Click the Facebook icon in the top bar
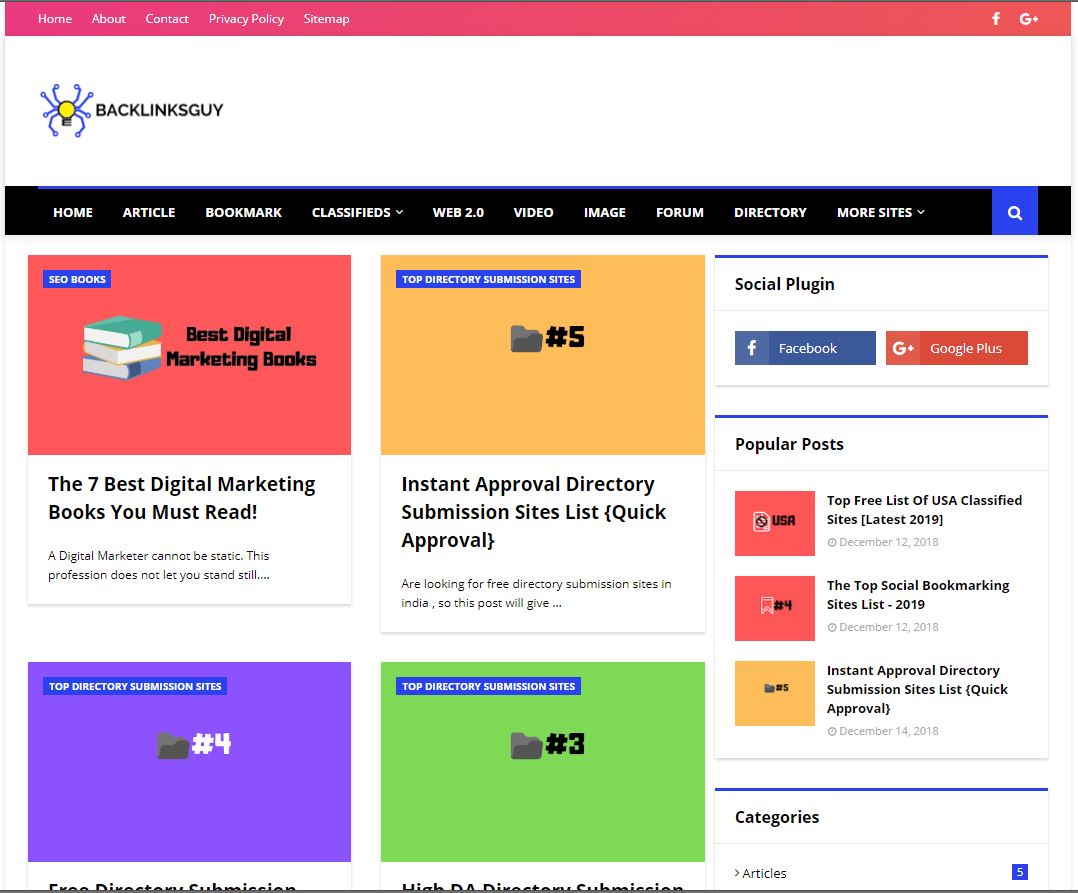This screenshot has height=893, width=1078. [x=996, y=19]
